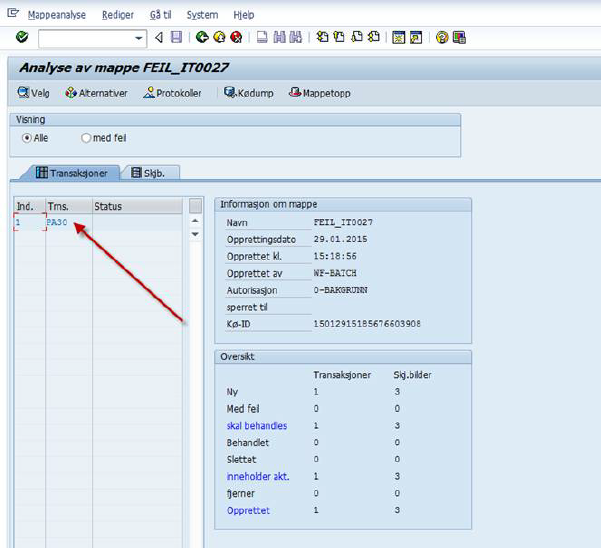Click the Save diskette icon
The width and height of the screenshot is (601, 548).
(x=176, y=37)
